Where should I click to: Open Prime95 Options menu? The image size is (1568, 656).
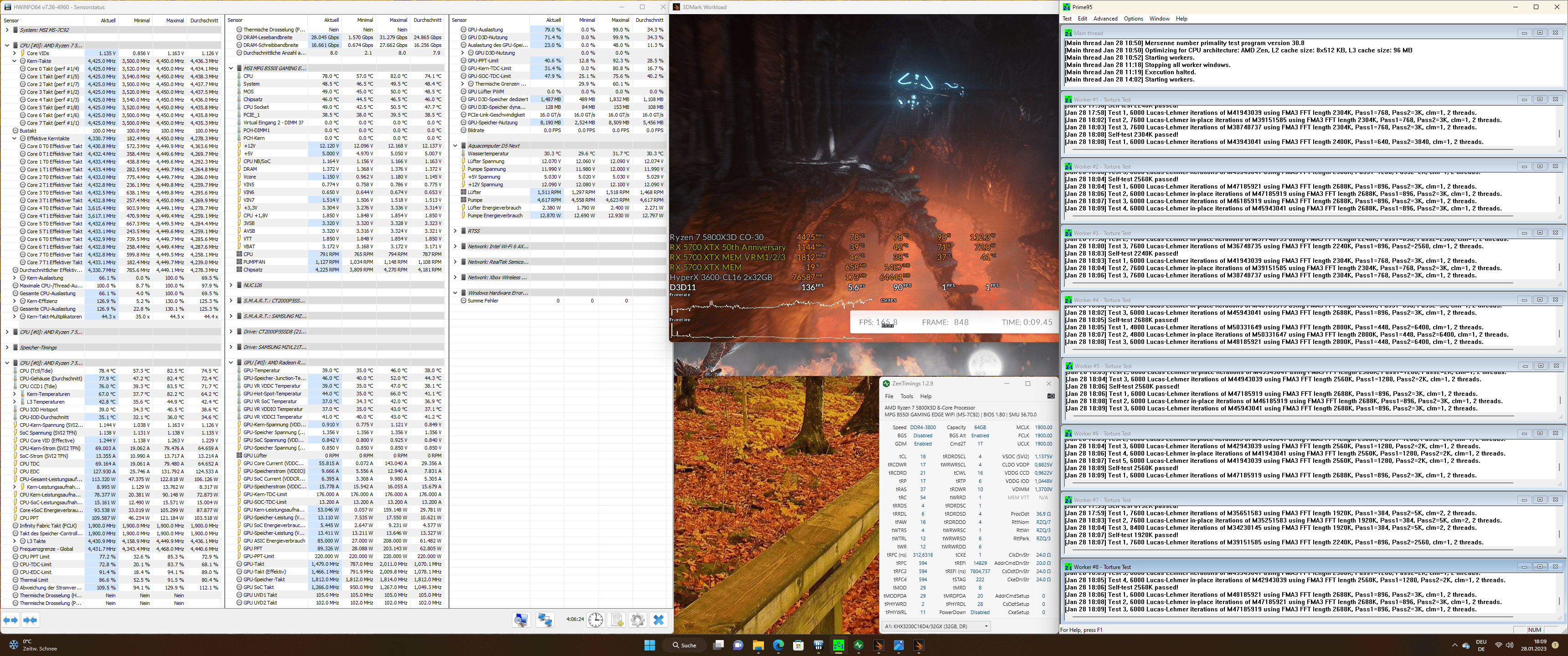click(x=1134, y=19)
